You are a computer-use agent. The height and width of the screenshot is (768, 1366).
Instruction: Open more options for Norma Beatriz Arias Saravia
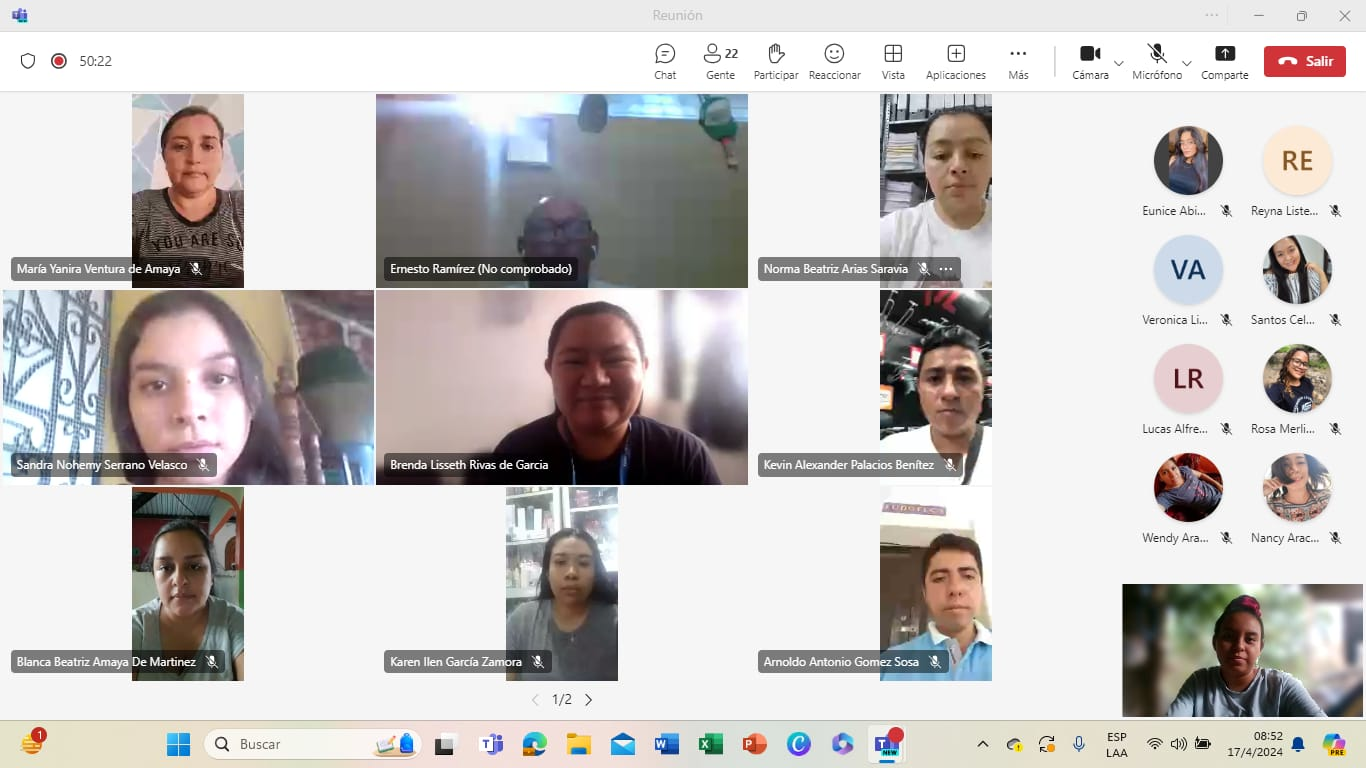[946, 269]
